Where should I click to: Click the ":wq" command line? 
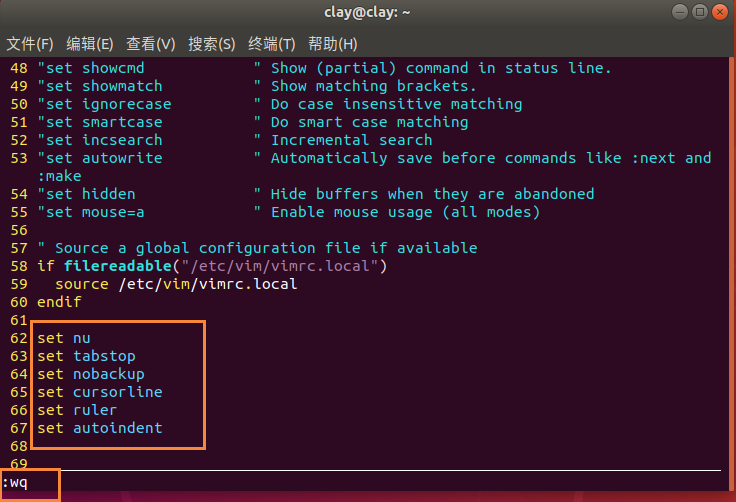pos(15,482)
